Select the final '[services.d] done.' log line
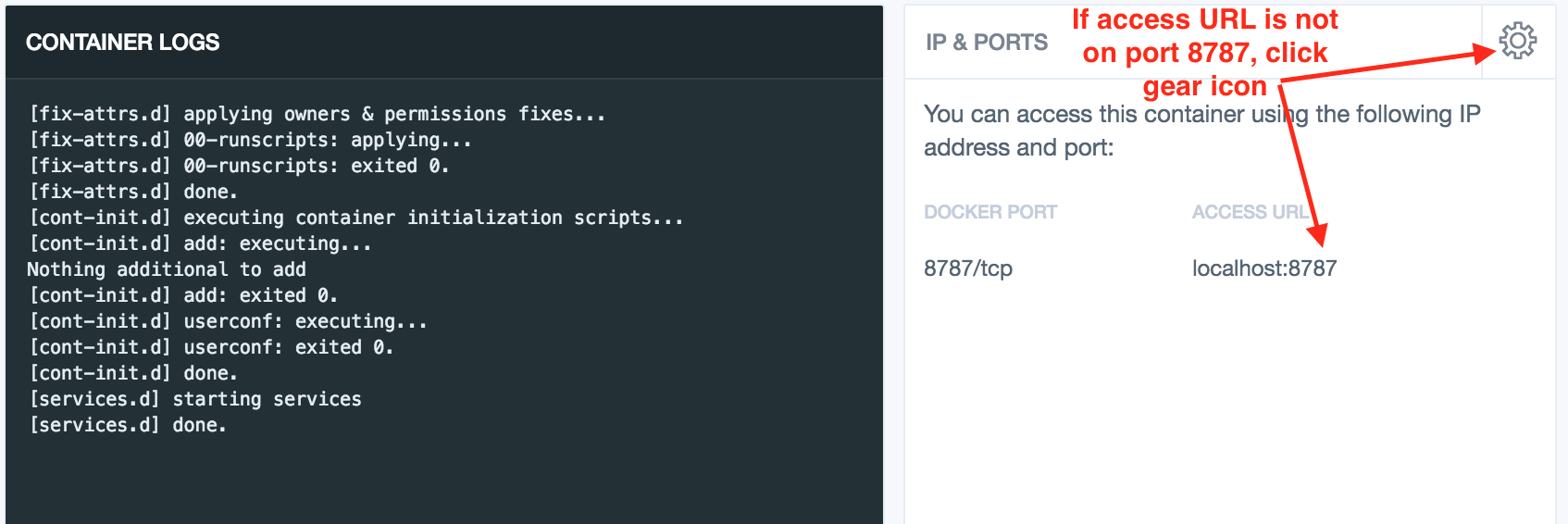Image resolution: width=1568 pixels, height=524 pixels. pos(128,425)
